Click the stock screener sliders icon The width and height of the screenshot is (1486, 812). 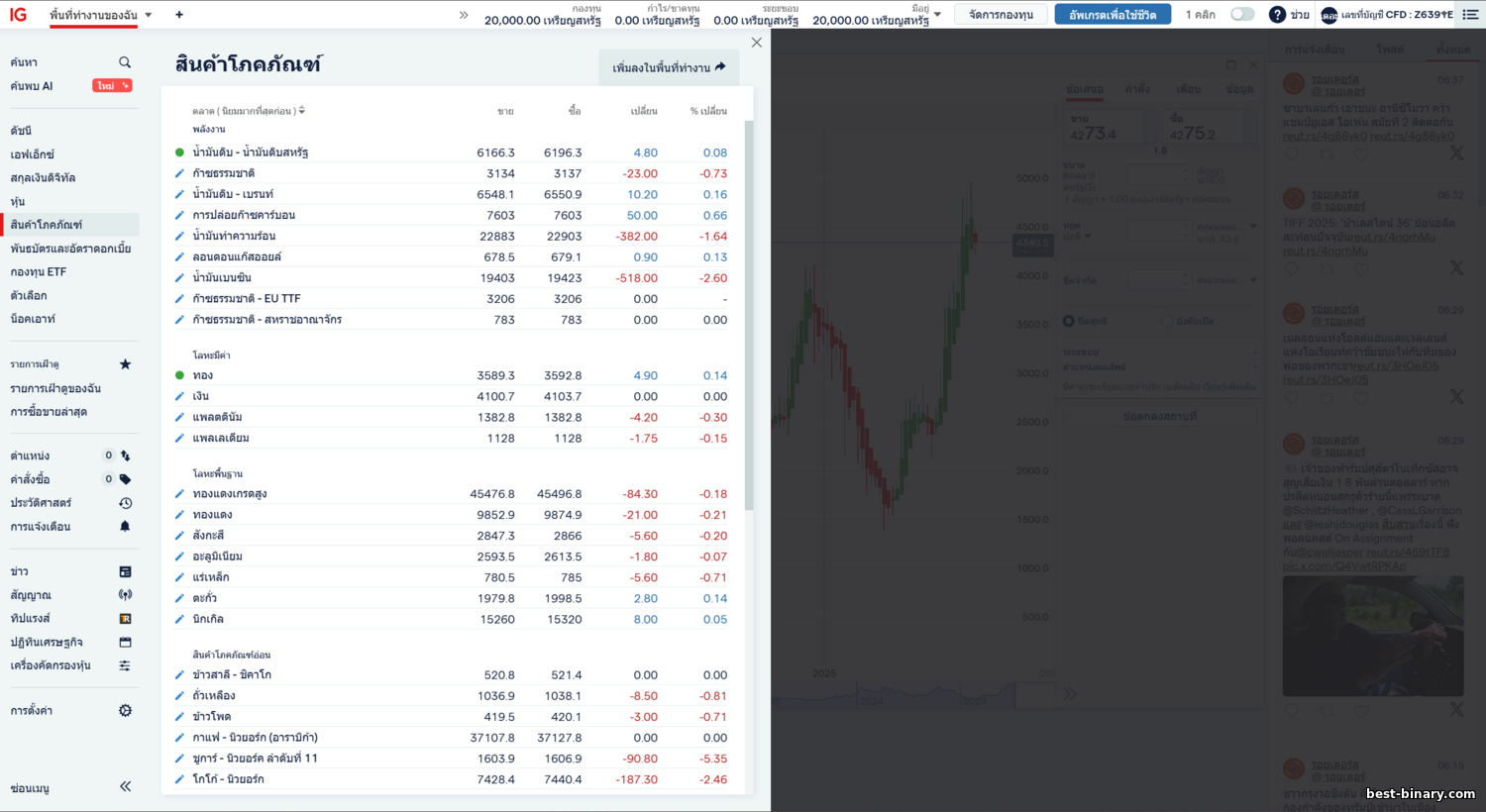(125, 666)
